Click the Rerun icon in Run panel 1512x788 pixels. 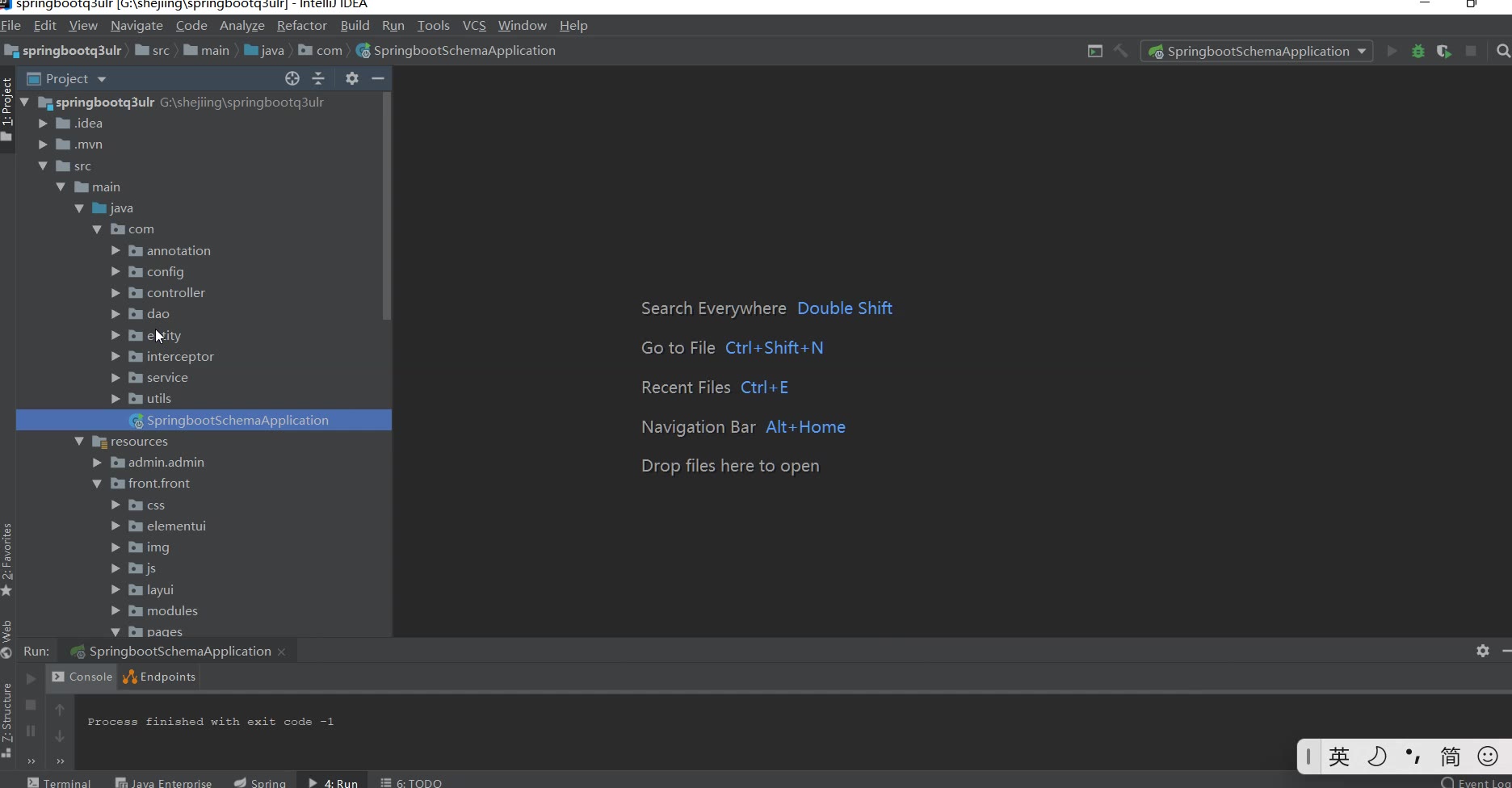click(x=31, y=678)
